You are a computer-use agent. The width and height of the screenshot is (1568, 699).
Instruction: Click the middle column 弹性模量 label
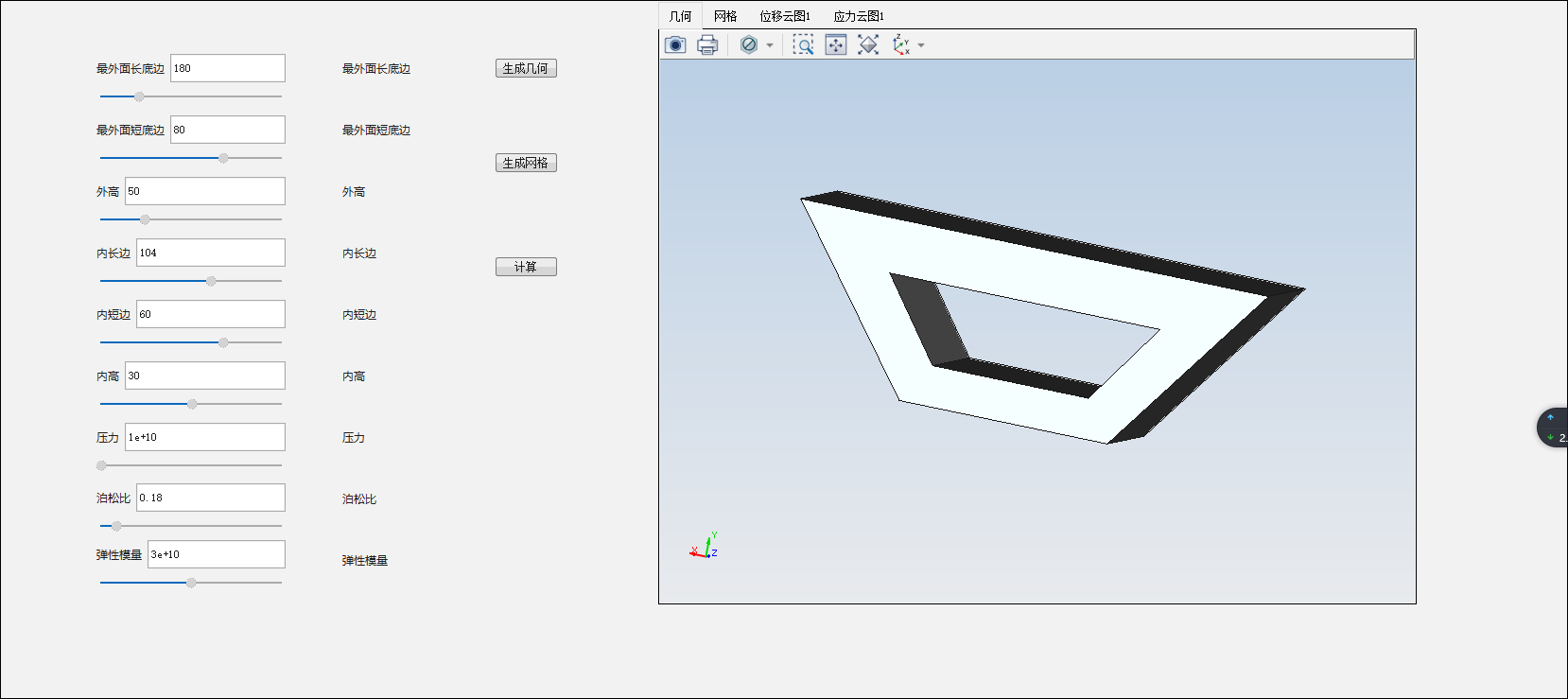point(365,561)
